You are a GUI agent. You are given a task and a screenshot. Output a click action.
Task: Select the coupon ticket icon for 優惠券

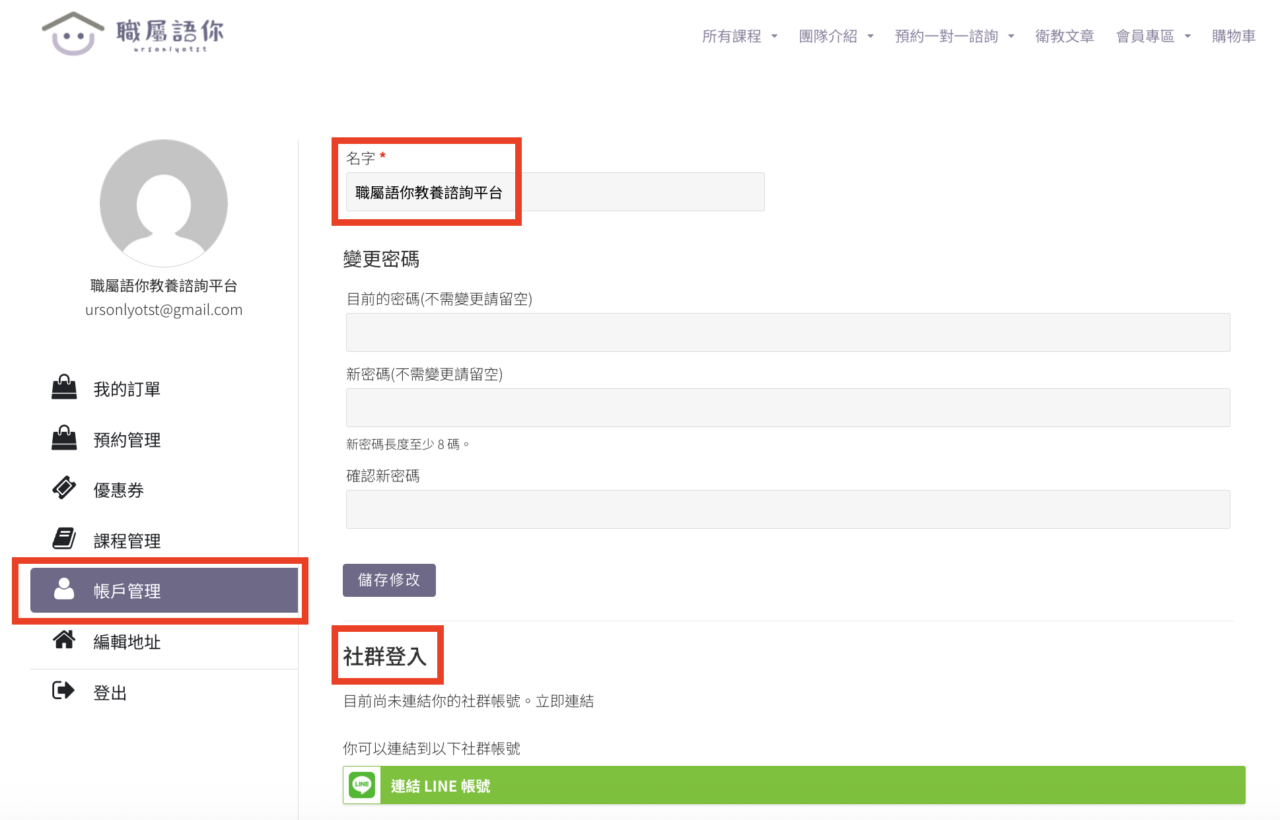pyautogui.click(x=64, y=489)
